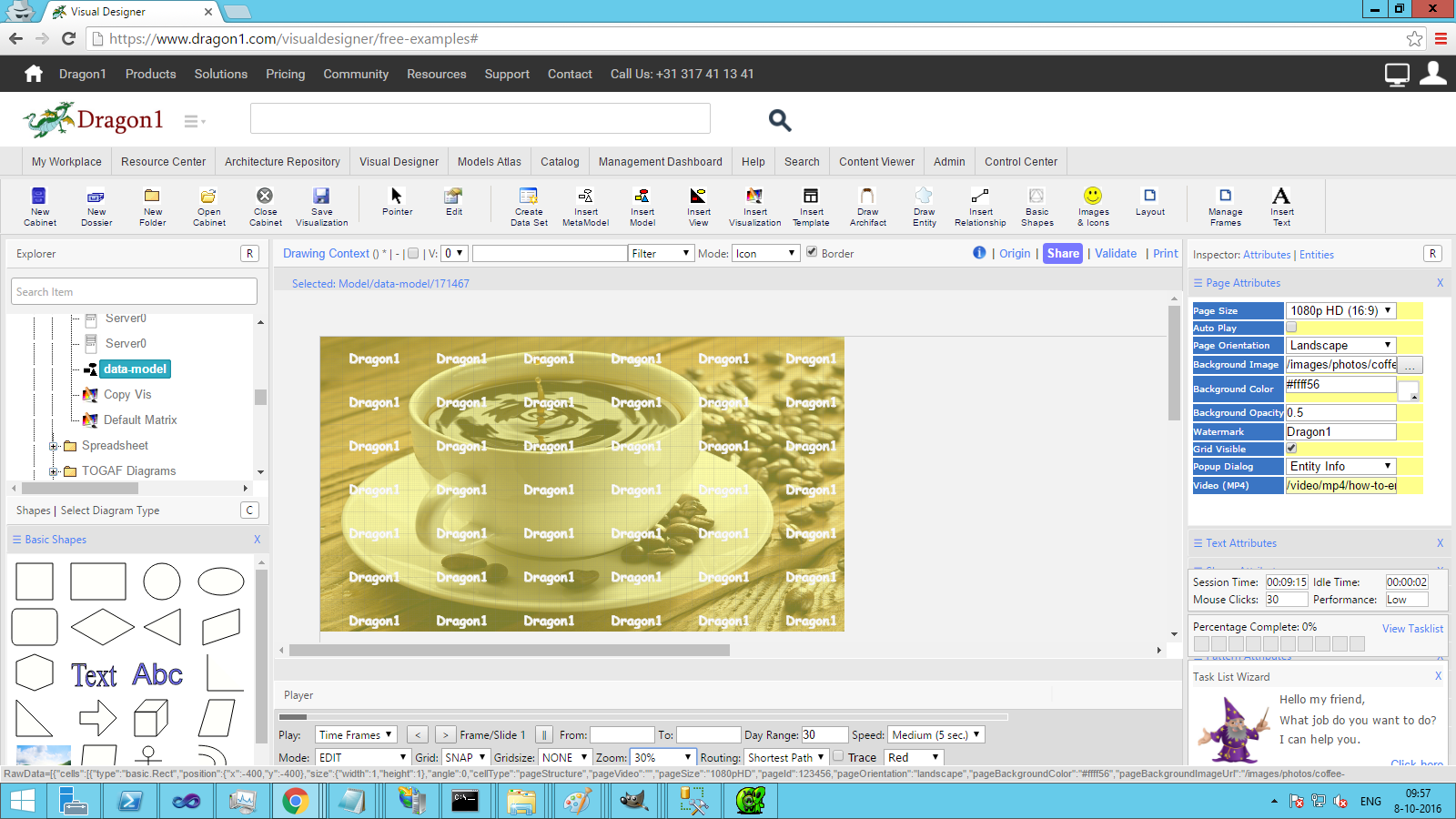Click the Search Item field
1456x819 pixels.
[x=135, y=291]
